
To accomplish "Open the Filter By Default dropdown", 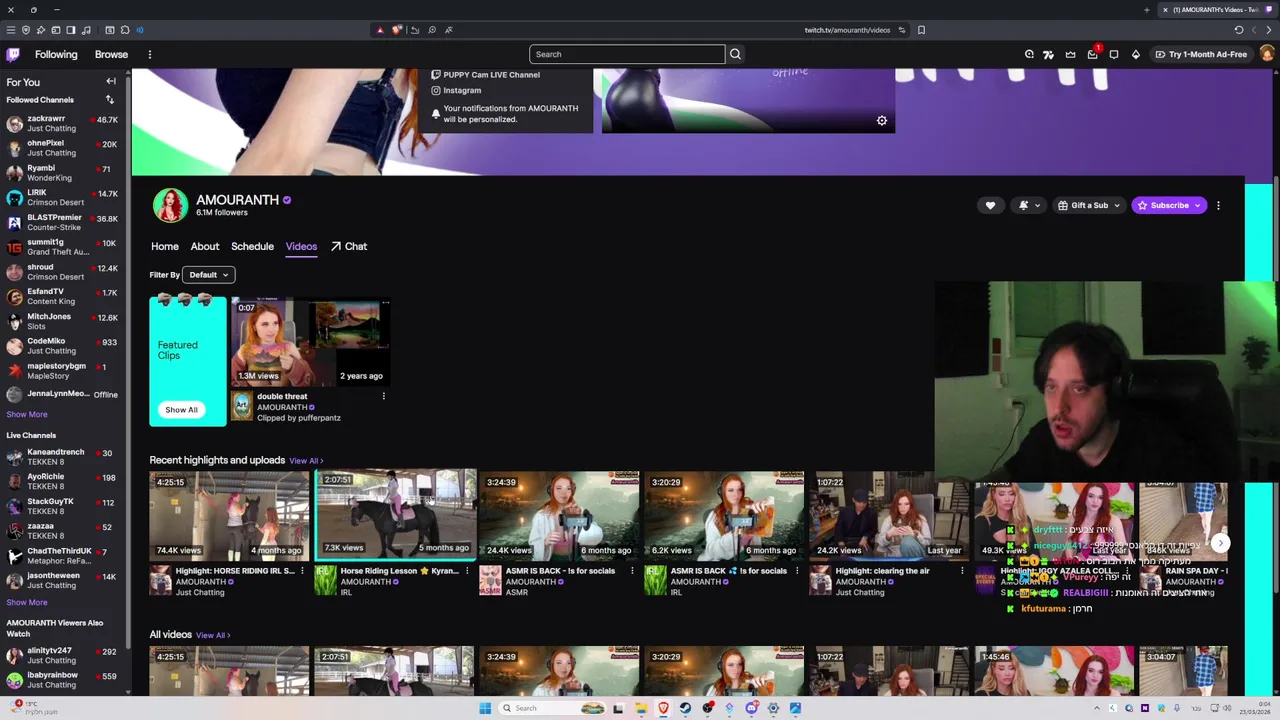I will point(209,275).
